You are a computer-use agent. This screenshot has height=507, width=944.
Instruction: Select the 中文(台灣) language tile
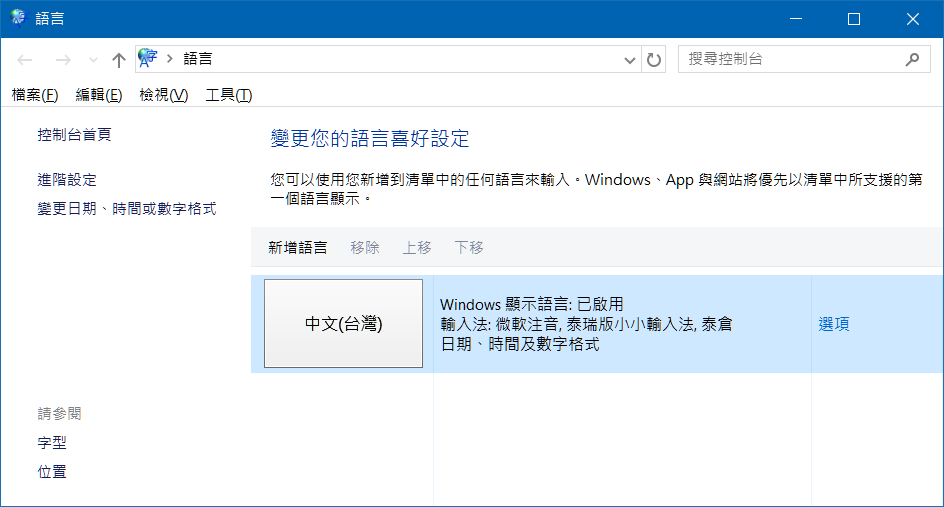coord(343,323)
